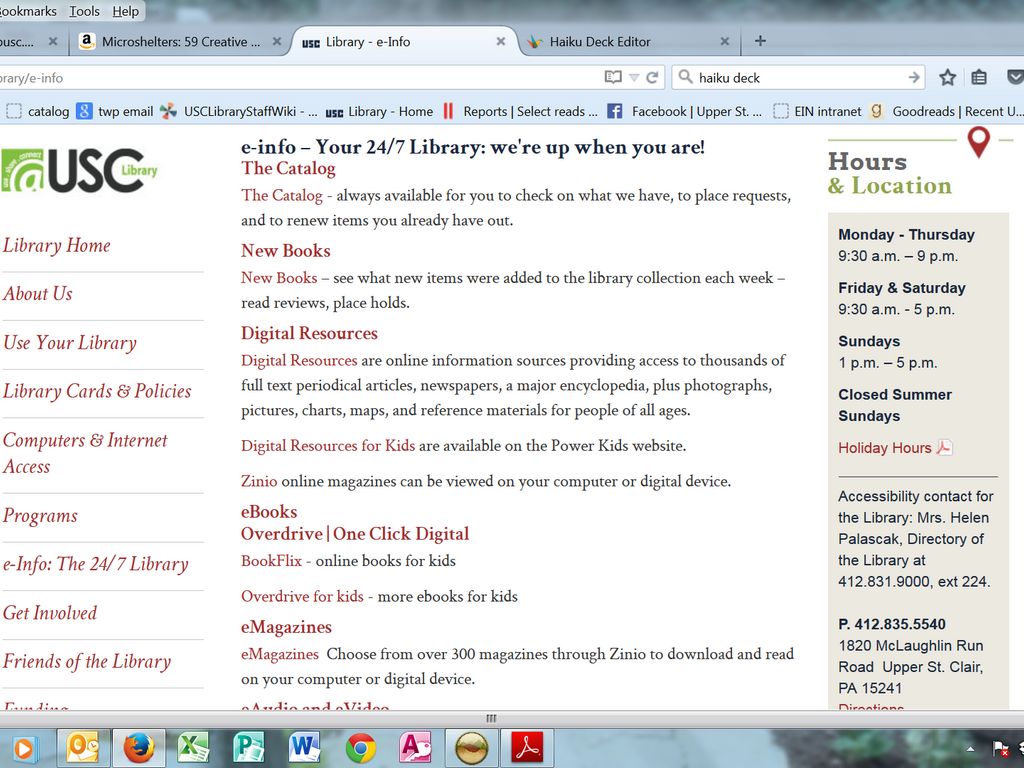1024x768 pixels.
Task: Close the Library - e-Info tab
Action: tap(501, 42)
